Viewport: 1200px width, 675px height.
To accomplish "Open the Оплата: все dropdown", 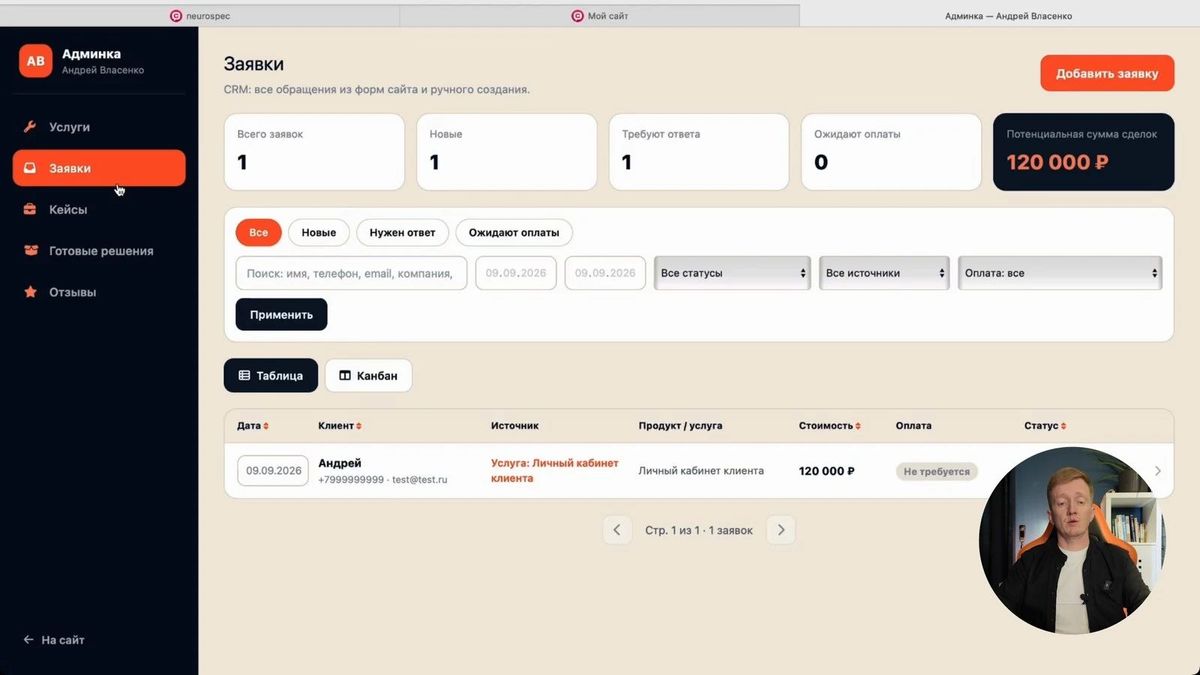I will coord(1060,273).
